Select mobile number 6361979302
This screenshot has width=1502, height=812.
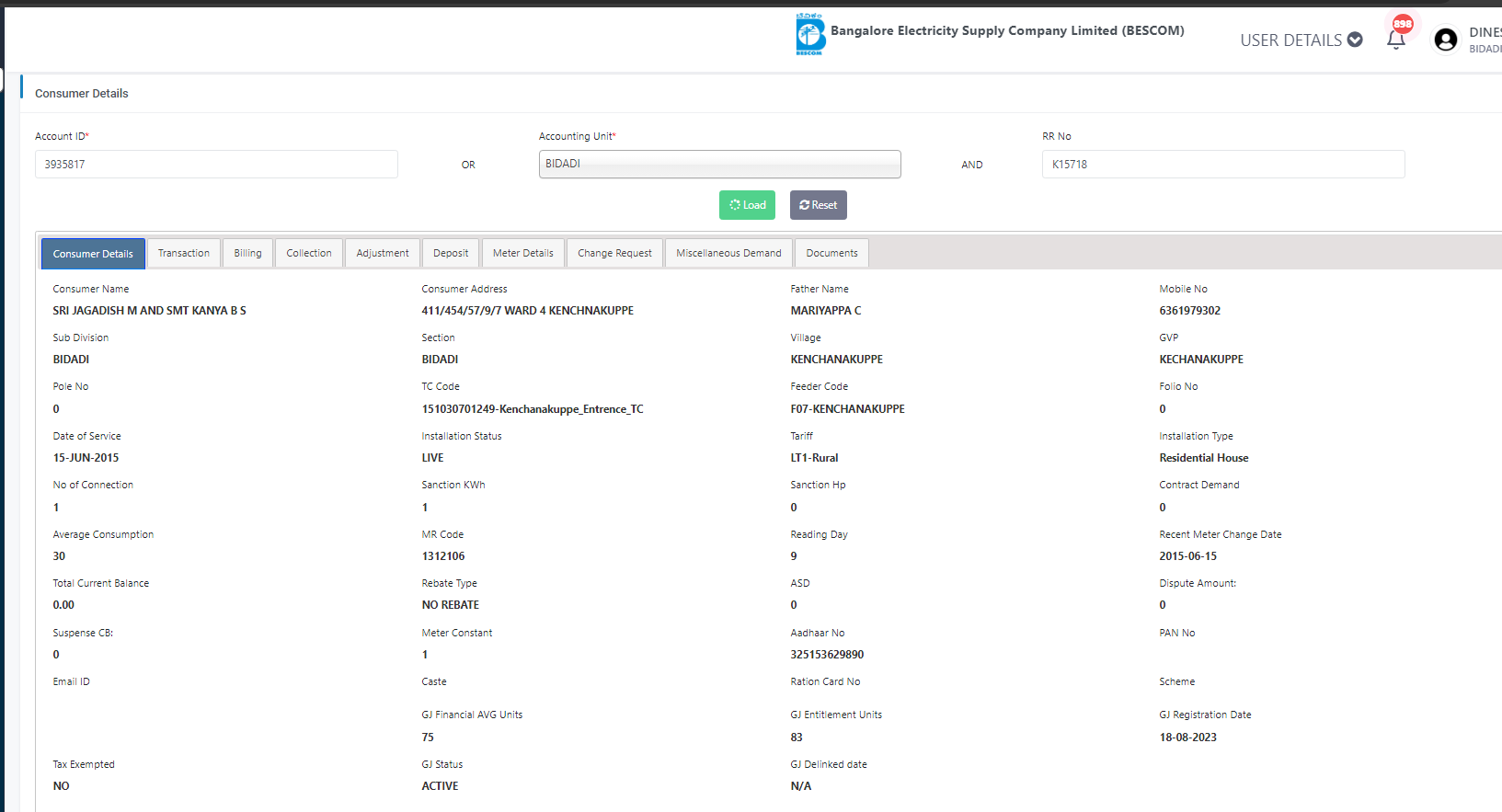[1190, 311]
